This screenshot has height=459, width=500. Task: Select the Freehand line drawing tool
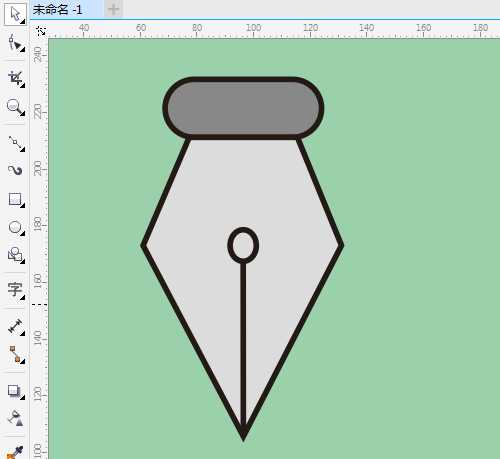(x=15, y=143)
